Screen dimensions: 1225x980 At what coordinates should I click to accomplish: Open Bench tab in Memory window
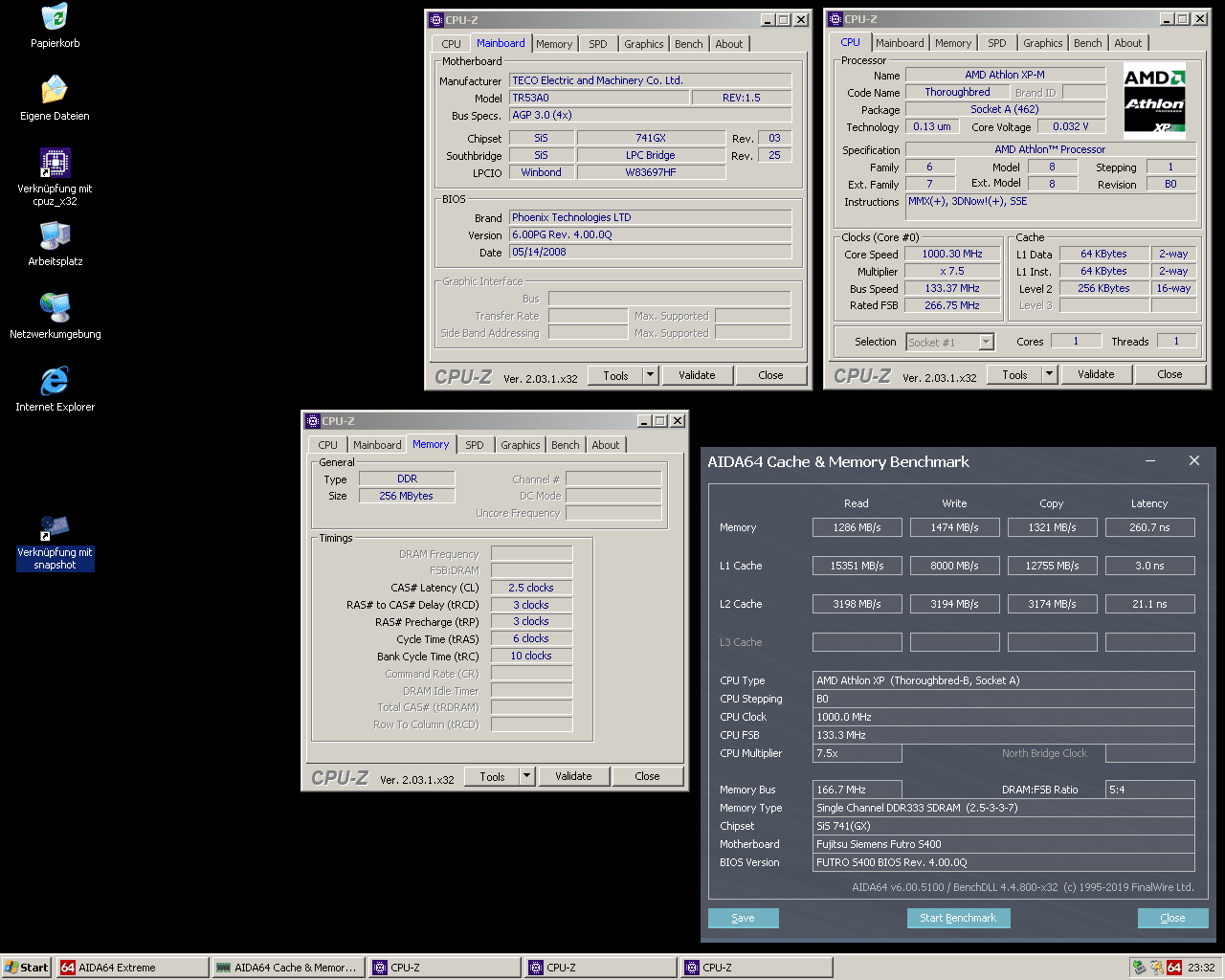pyautogui.click(x=565, y=445)
